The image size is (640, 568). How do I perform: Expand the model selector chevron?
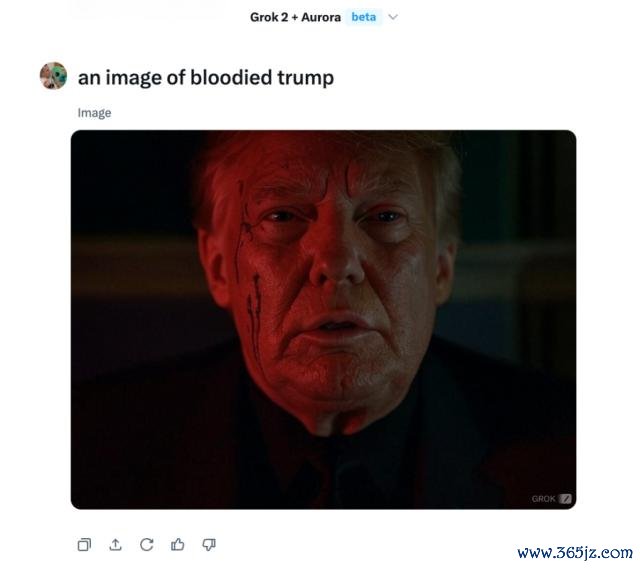pyautogui.click(x=393, y=17)
